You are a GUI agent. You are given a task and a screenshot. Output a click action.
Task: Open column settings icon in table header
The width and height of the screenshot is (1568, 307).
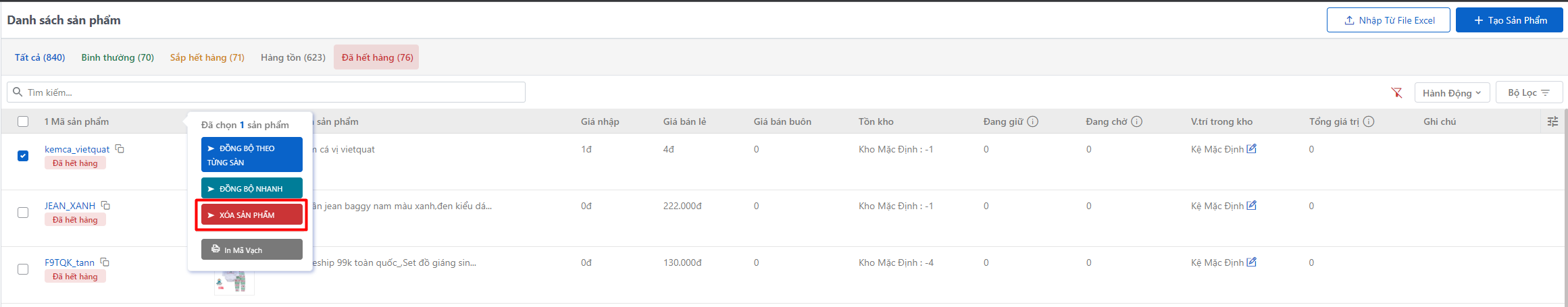1552,121
